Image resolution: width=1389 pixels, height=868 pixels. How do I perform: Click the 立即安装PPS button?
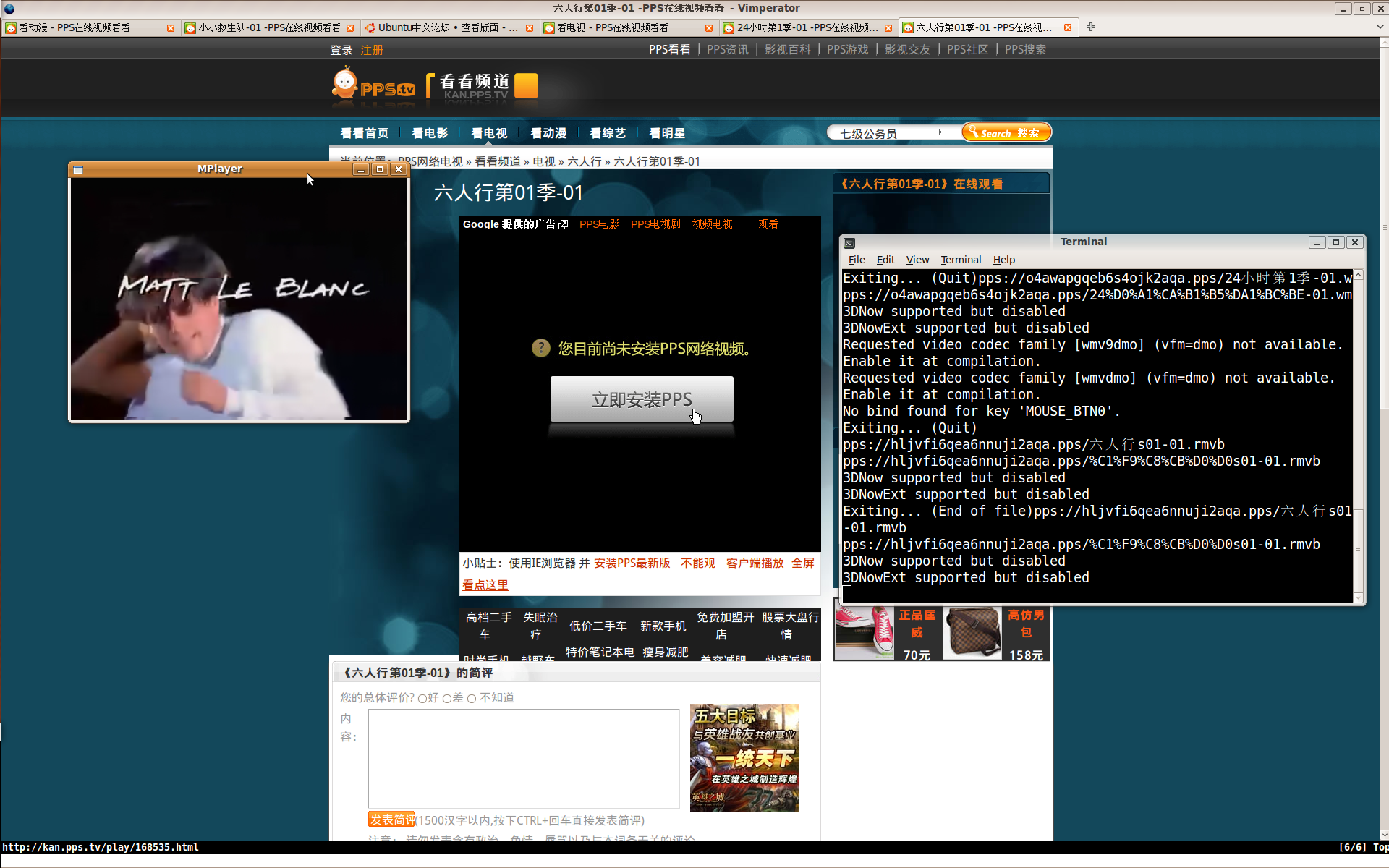pos(642,399)
